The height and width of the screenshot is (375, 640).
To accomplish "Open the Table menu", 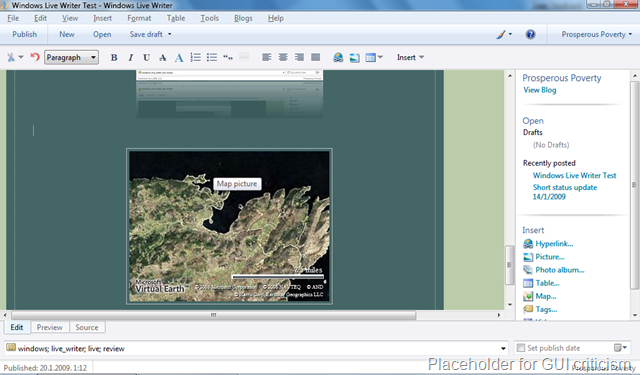I will [x=176, y=18].
